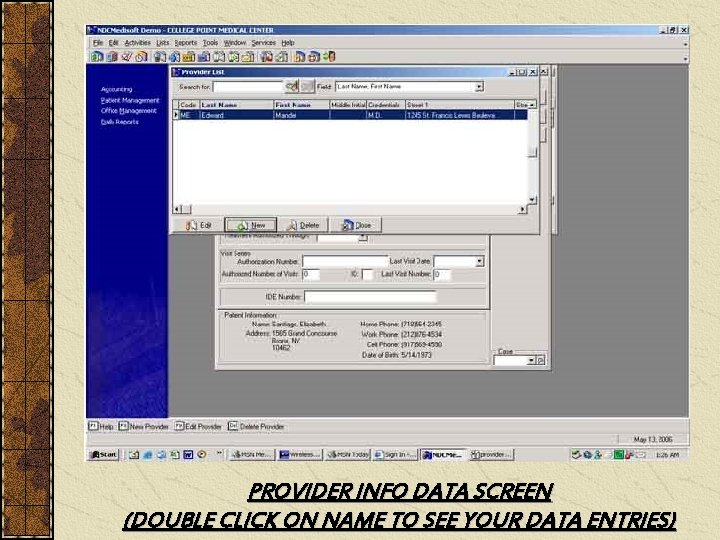This screenshot has height=540, width=720.
Task: Click the Last Visit Number field
Action: point(442,274)
